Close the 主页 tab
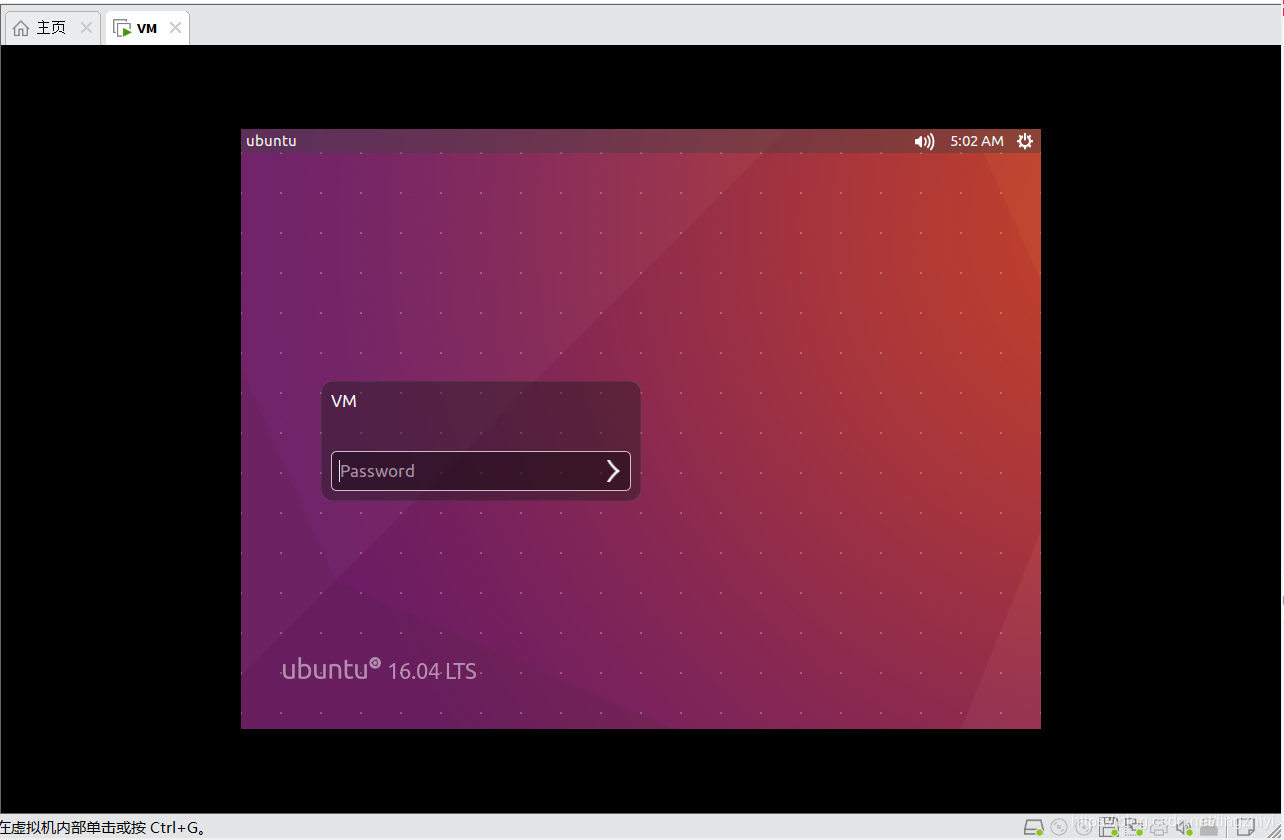Viewport: 1284px width, 840px height. [86, 28]
